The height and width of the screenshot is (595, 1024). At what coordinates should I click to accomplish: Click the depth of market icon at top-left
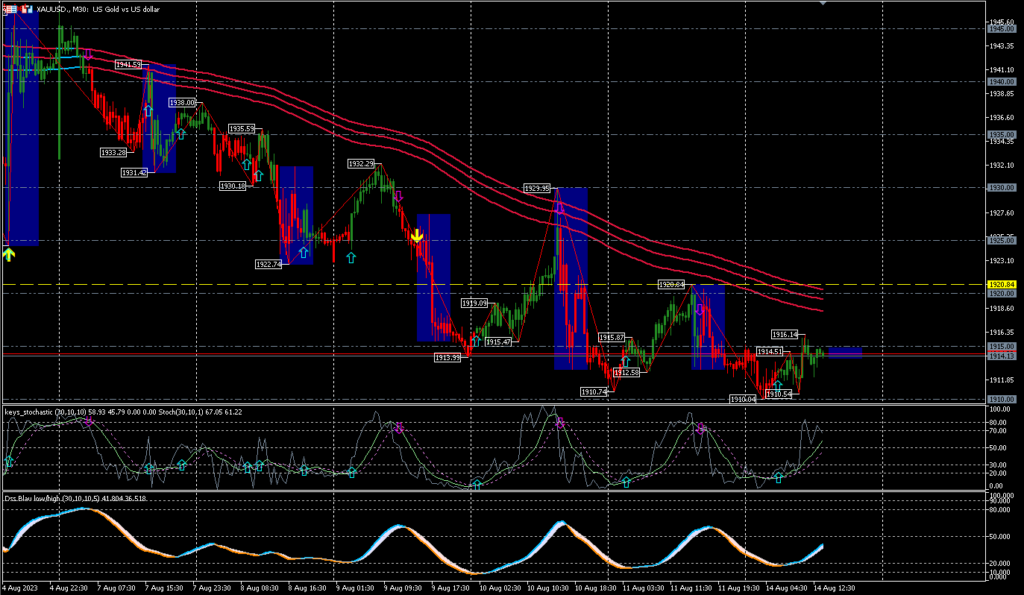pos(9,10)
